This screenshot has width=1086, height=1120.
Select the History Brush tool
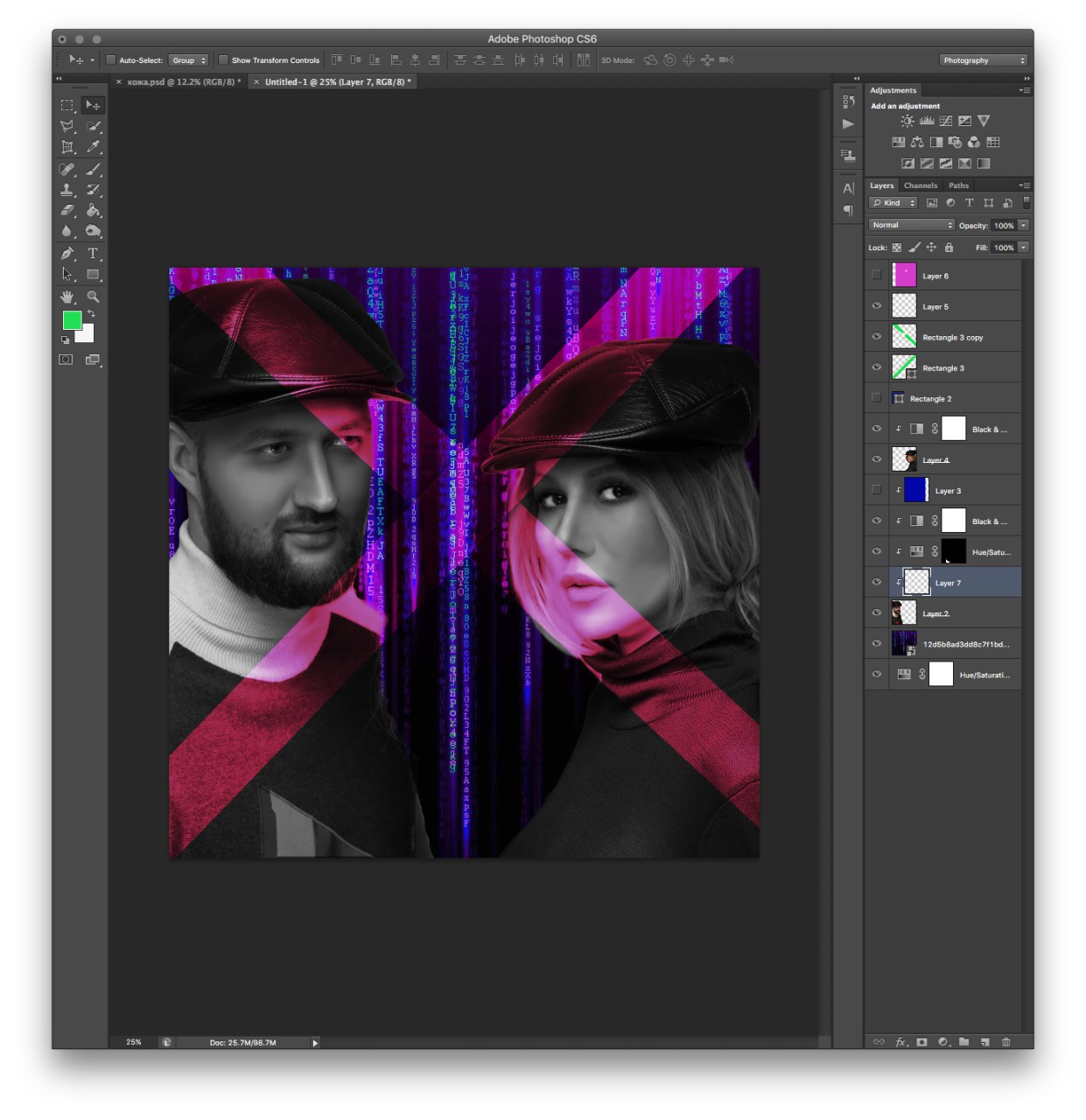coord(93,190)
